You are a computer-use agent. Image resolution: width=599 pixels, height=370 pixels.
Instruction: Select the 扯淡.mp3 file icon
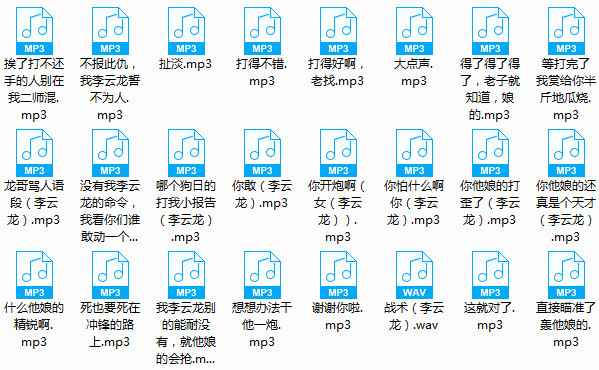(186, 31)
